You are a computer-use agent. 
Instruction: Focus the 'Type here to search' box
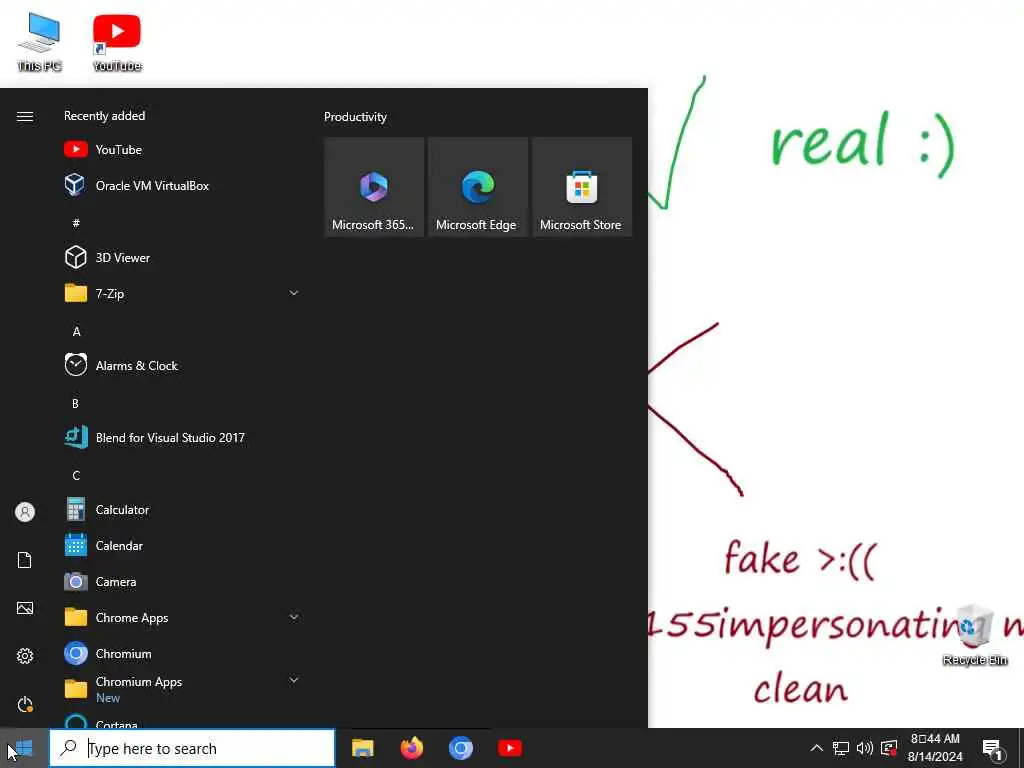click(193, 748)
